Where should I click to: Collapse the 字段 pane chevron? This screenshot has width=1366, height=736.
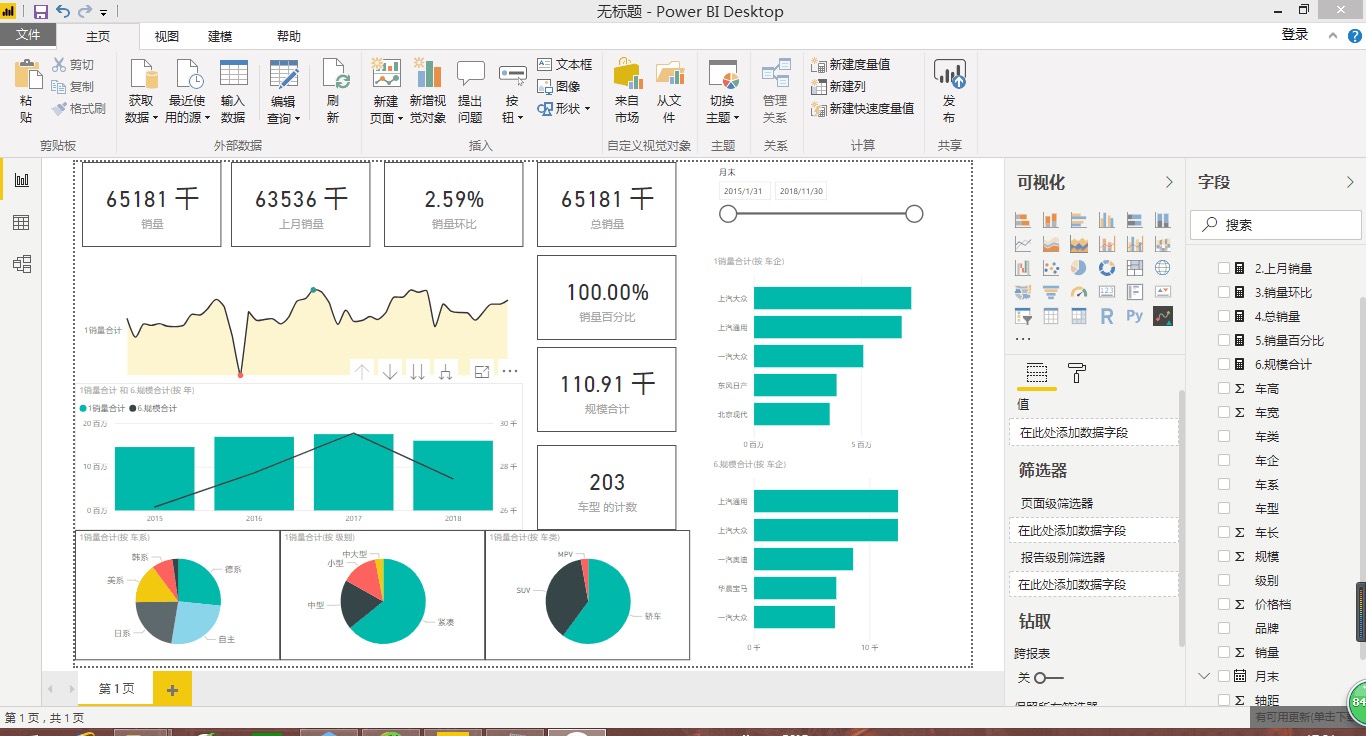1351,182
